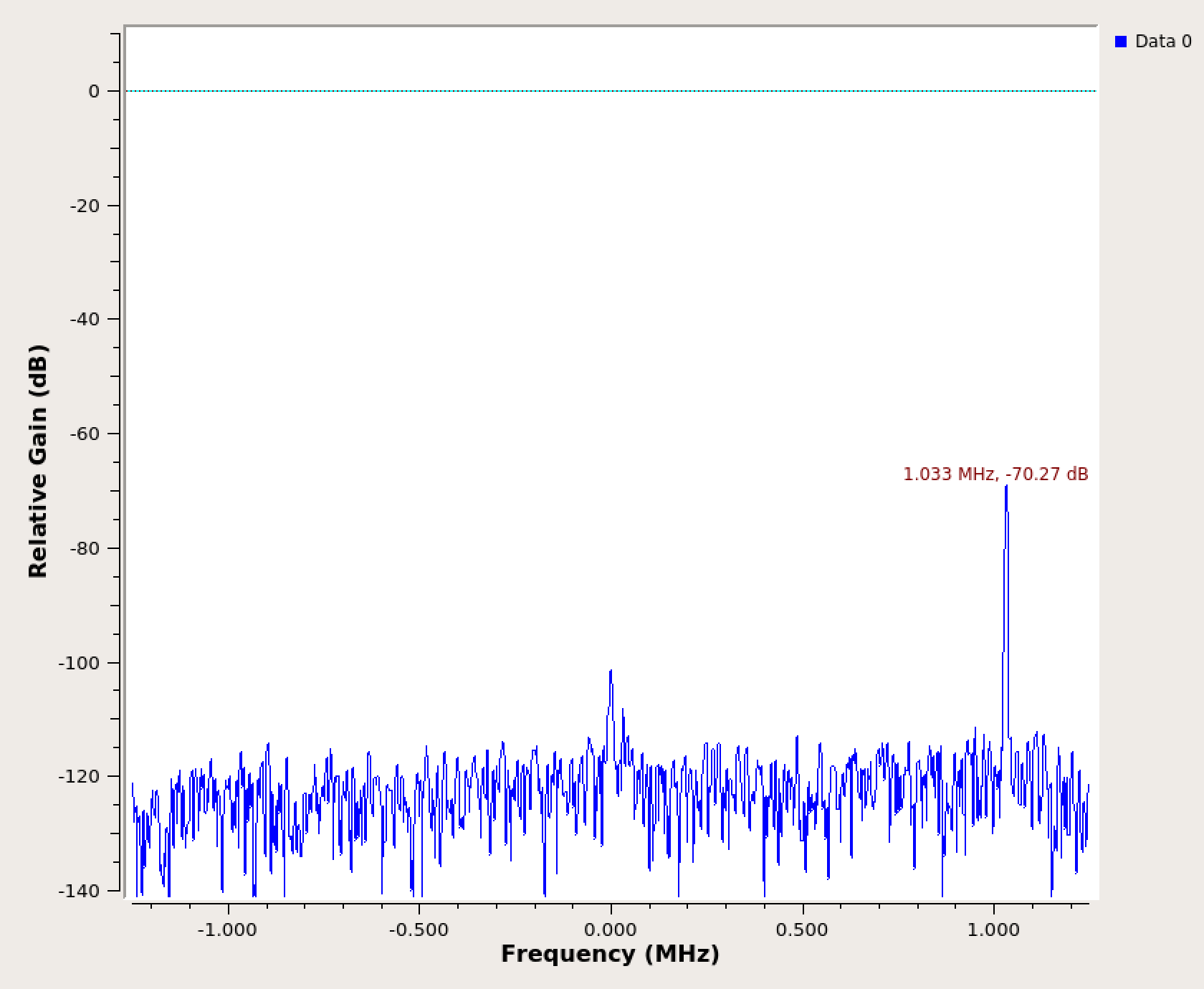Image resolution: width=1204 pixels, height=989 pixels.
Task: Click the -140 dB gain tick label
Action: (x=79, y=892)
